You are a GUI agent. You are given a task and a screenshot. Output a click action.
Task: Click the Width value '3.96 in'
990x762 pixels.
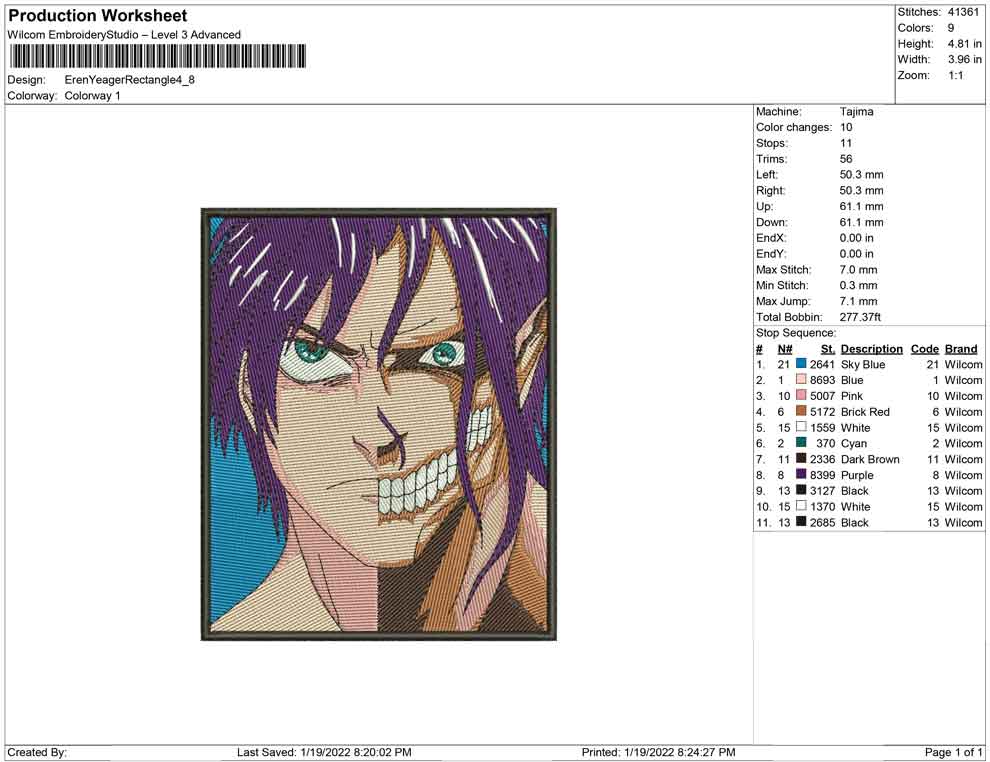pos(964,59)
